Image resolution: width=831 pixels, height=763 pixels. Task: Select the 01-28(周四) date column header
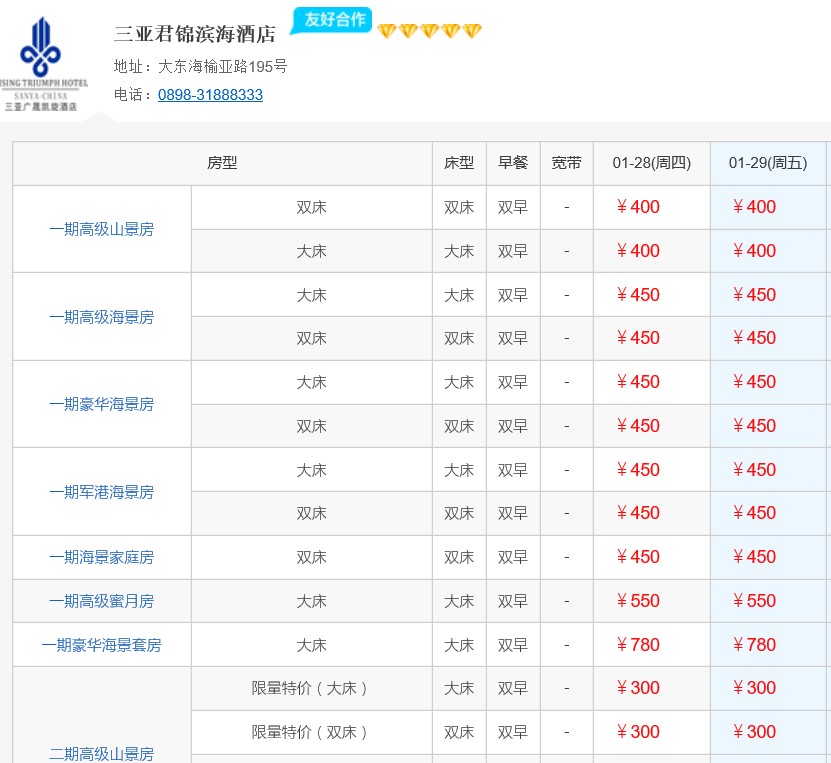652,163
